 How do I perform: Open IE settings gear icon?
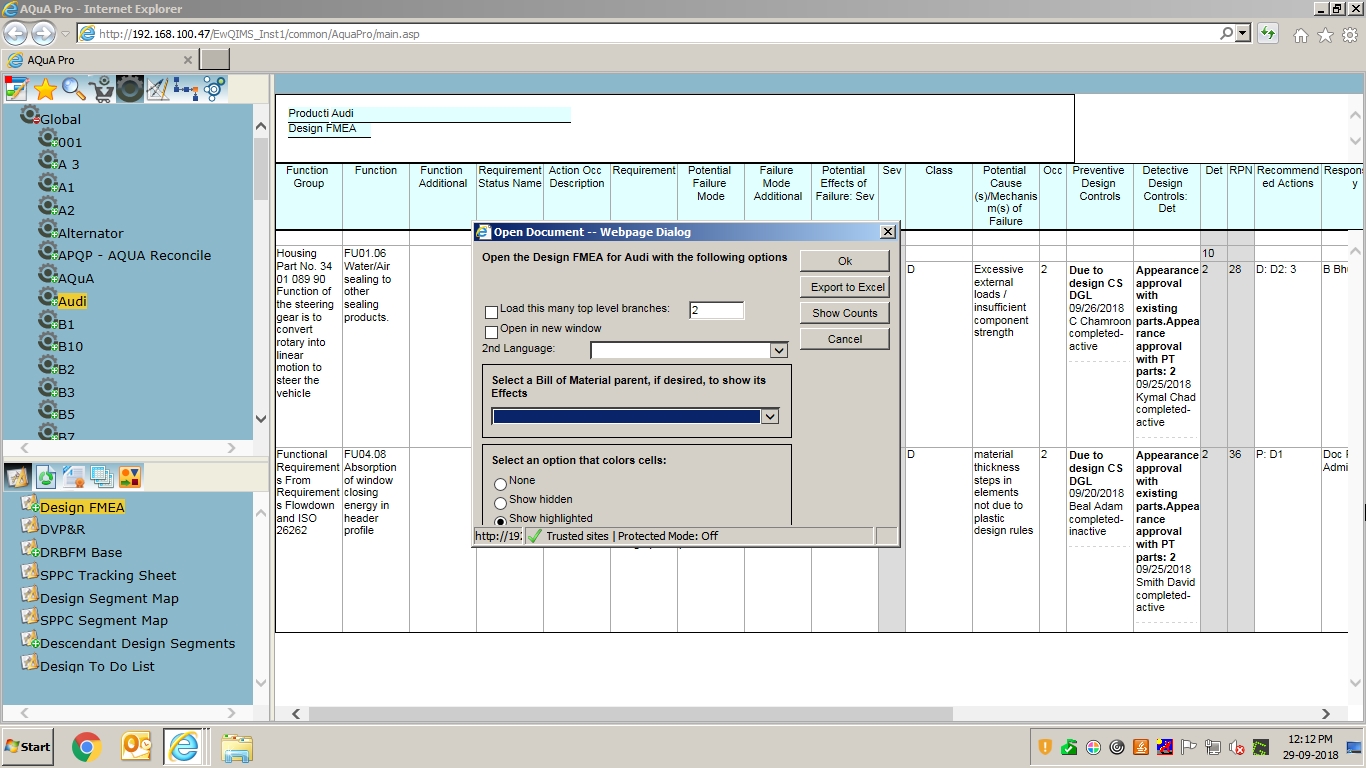pos(1350,35)
